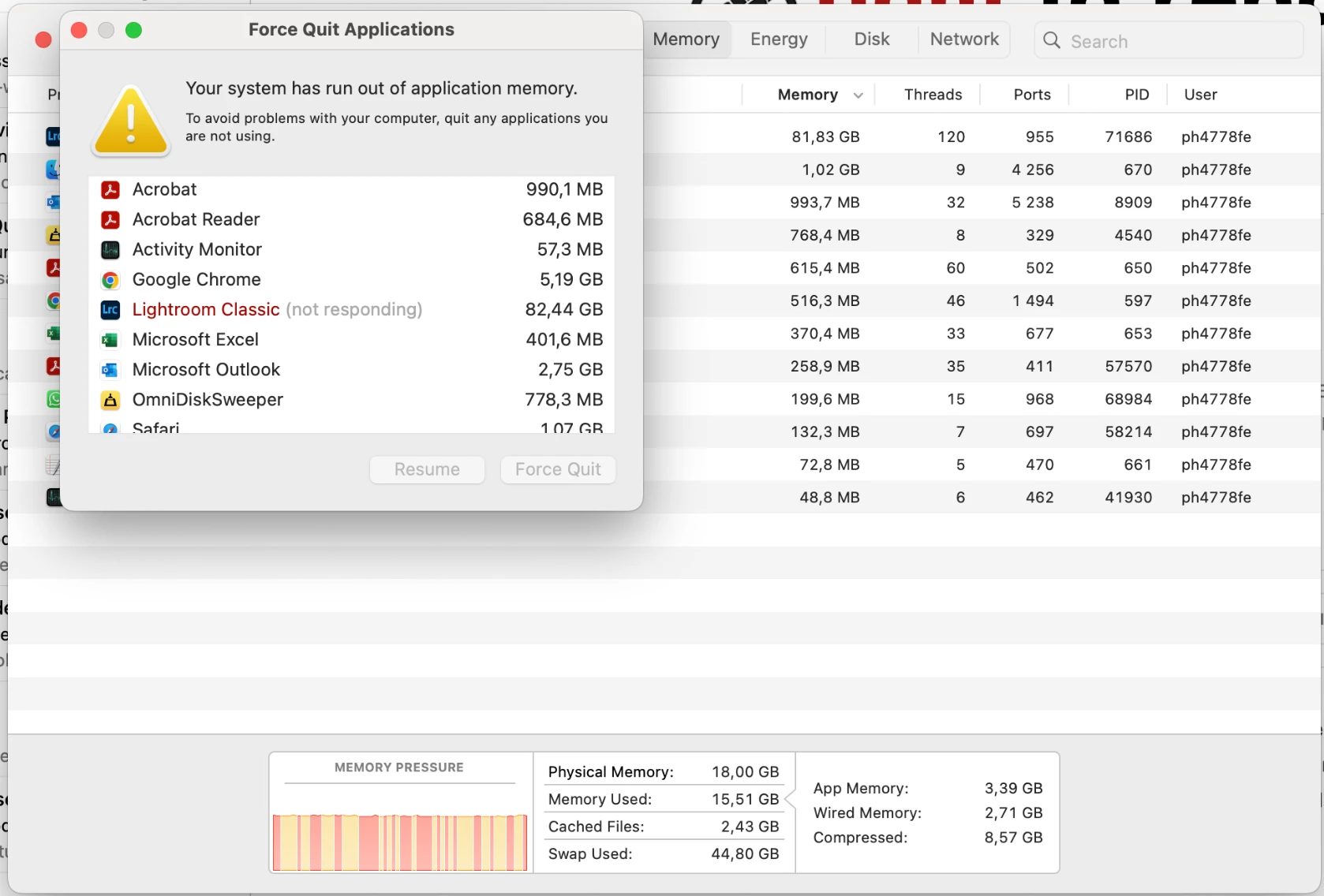Viewport: 1324px width, 896px height.
Task: Click the Cached Files 2,43 GB value
Action: tap(750, 826)
